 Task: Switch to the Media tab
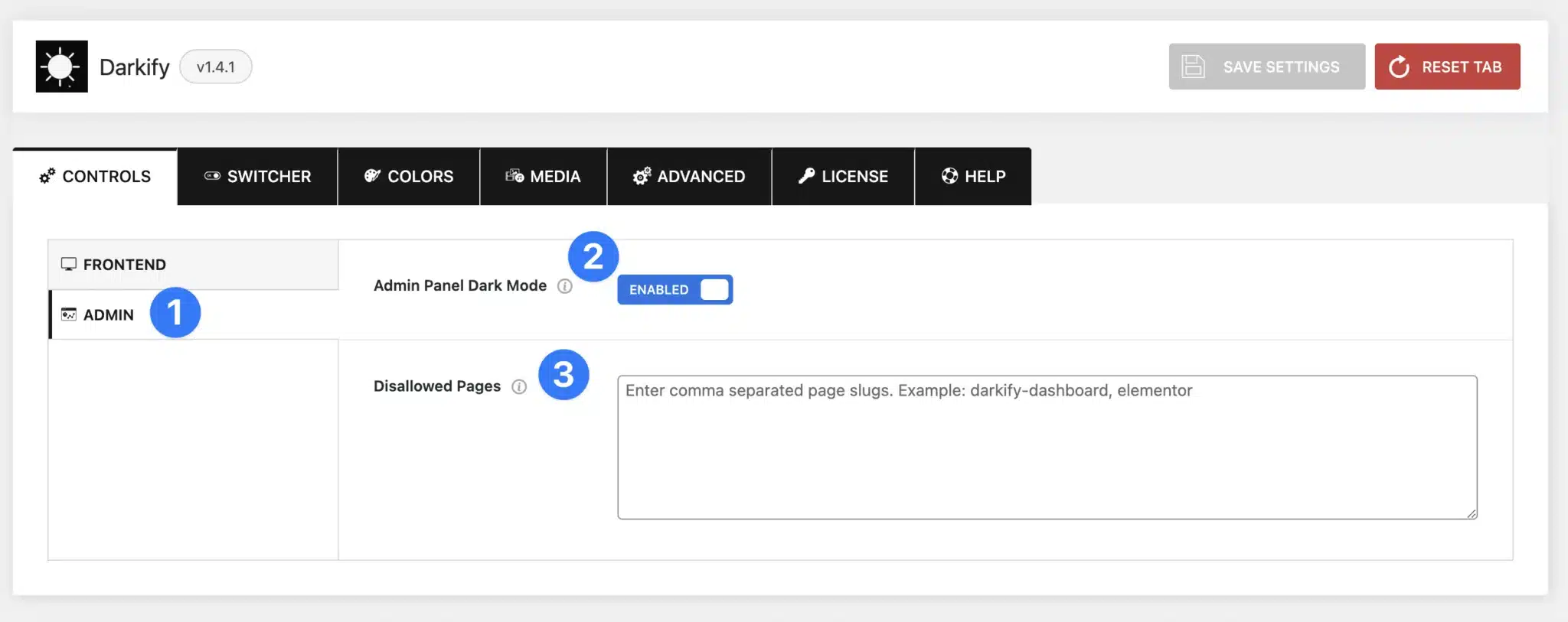pos(543,177)
